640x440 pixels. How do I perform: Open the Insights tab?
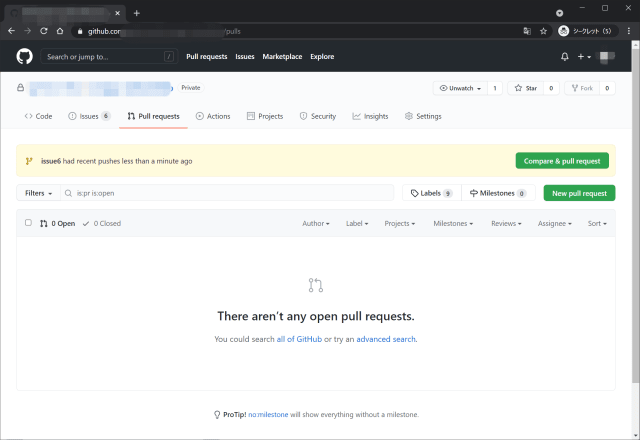(370, 116)
